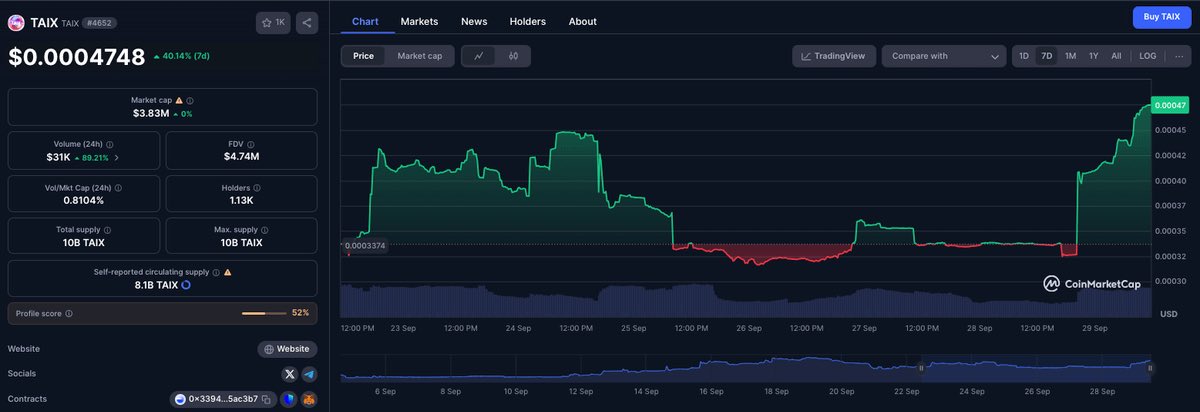Click the share icon next to watchlist star
This screenshot has height=412, width=1200.
coord(306,22)
